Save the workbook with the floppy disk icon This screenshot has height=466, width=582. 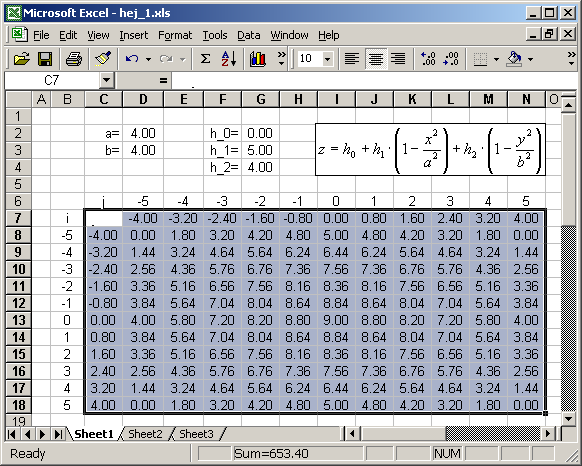45,59
